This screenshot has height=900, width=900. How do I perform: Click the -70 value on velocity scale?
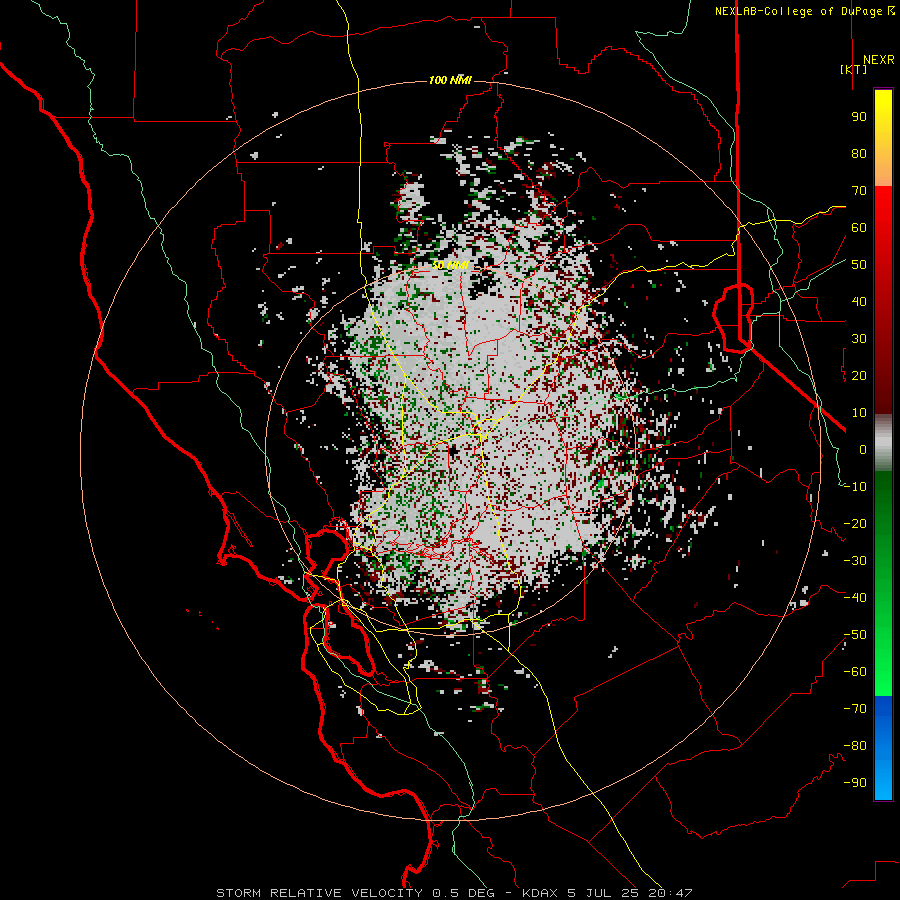[x=855, y=709]
